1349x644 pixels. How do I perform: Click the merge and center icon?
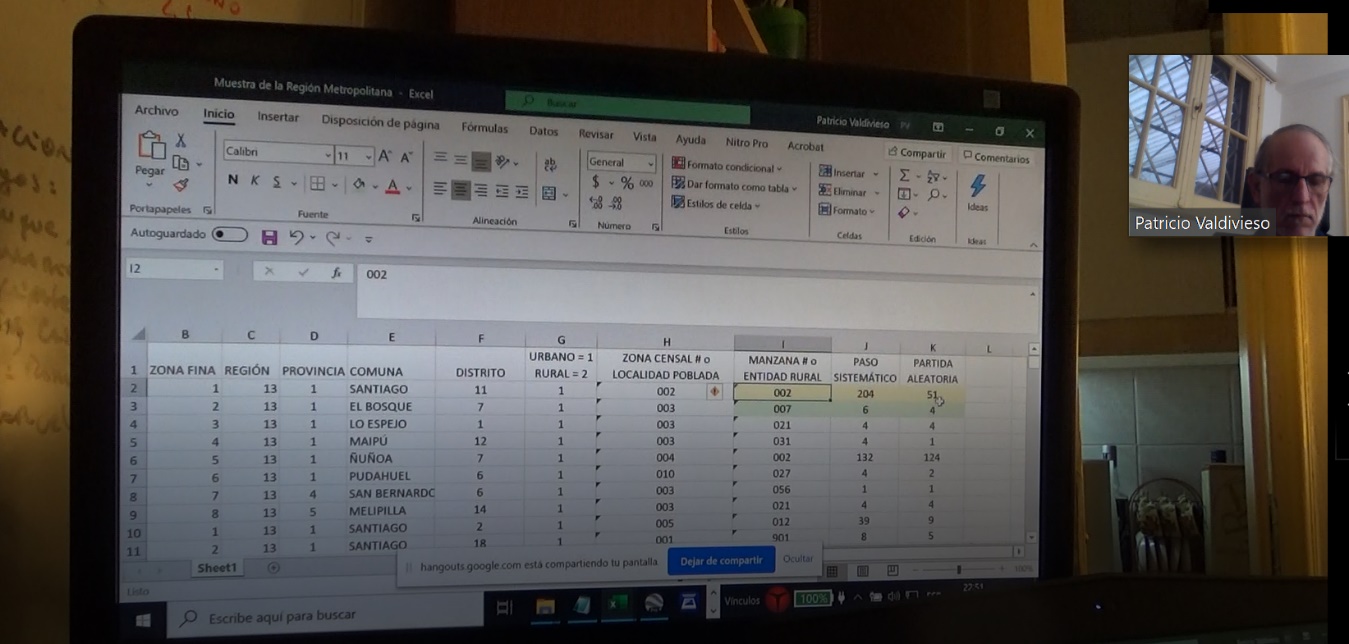coord(548,193)
